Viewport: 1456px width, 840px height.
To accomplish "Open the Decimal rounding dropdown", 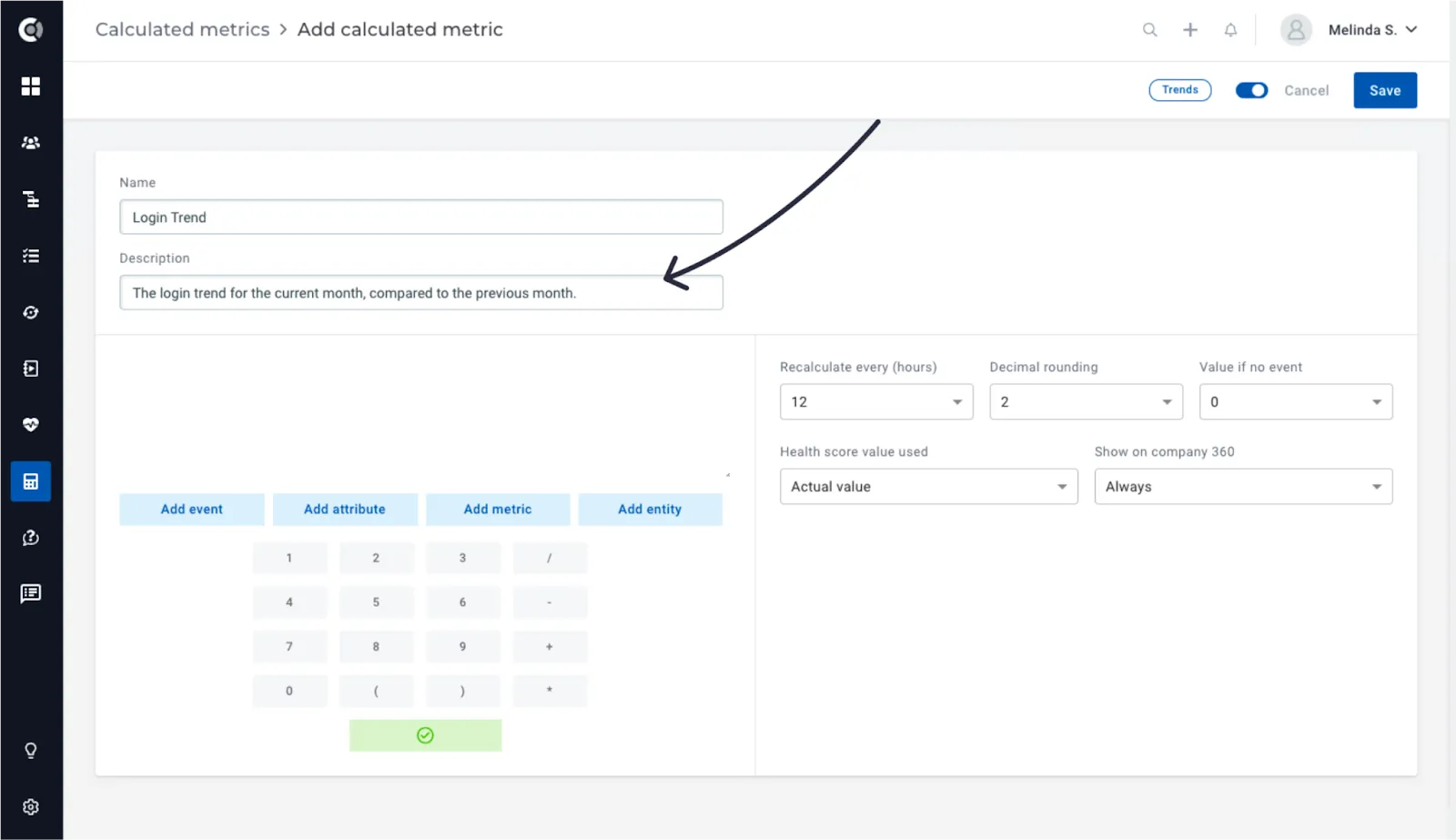I will pyautogui.click(x=1086, y=401).
